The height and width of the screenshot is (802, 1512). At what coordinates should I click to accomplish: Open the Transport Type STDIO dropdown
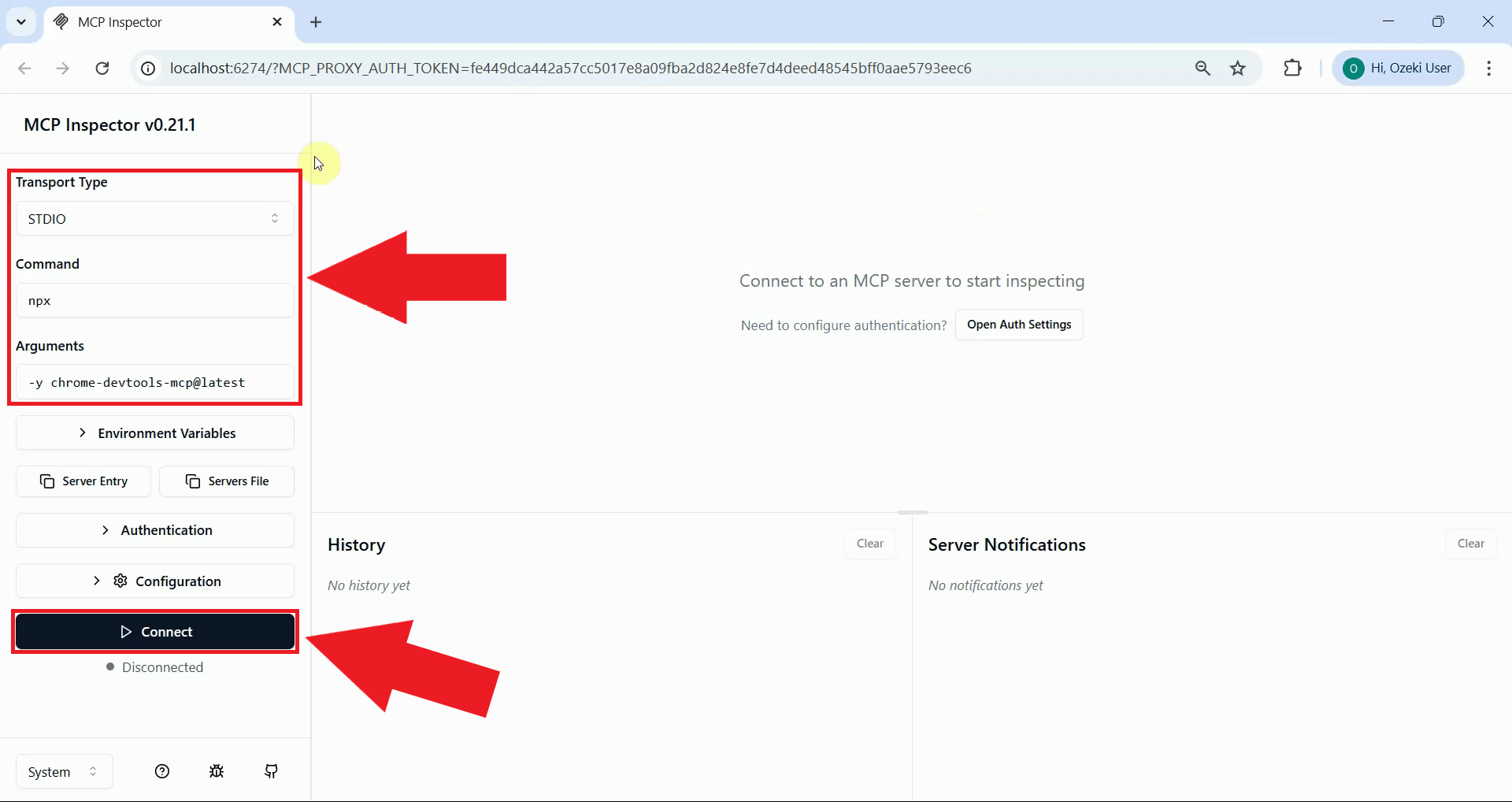(154, 218)
